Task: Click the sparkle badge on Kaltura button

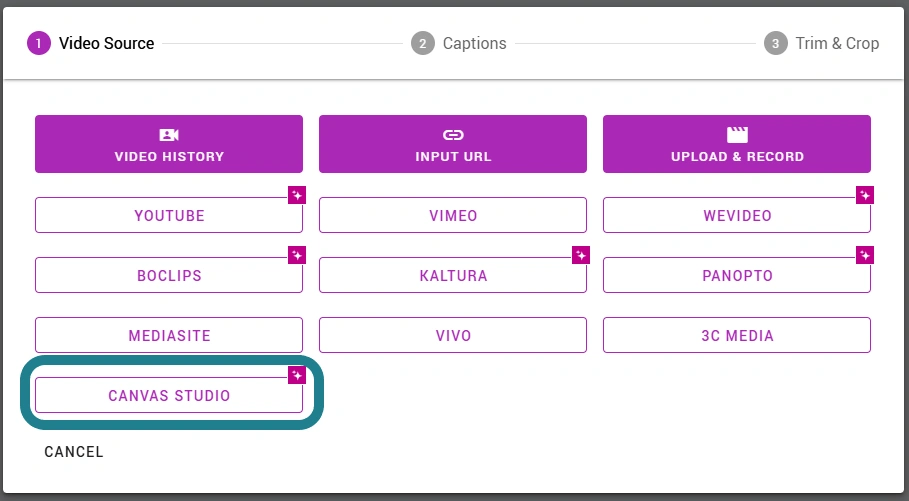Action: [x=581, y=255]
